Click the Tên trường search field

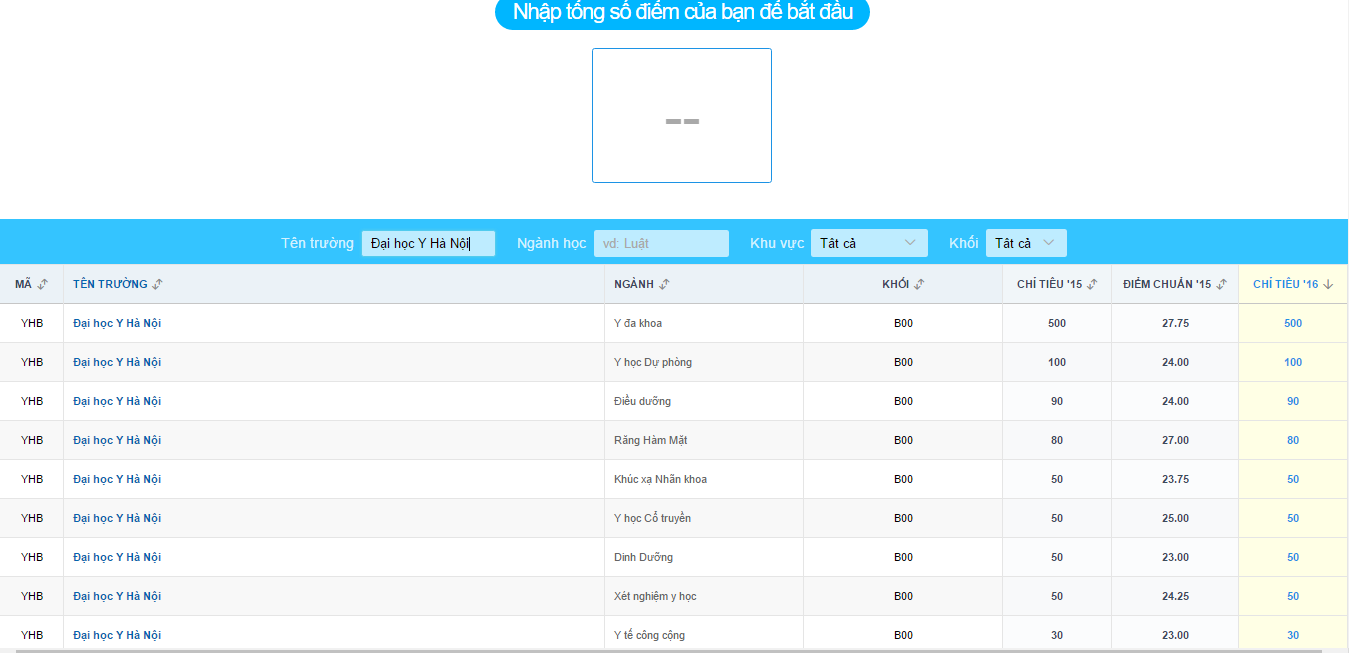[428, 243]
